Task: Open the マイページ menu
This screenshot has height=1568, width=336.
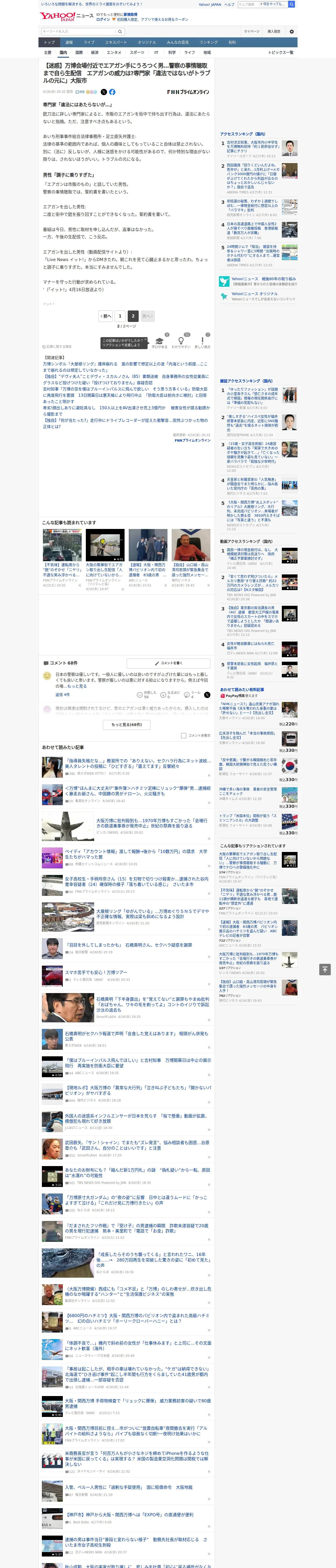Action: pos(252,32)
